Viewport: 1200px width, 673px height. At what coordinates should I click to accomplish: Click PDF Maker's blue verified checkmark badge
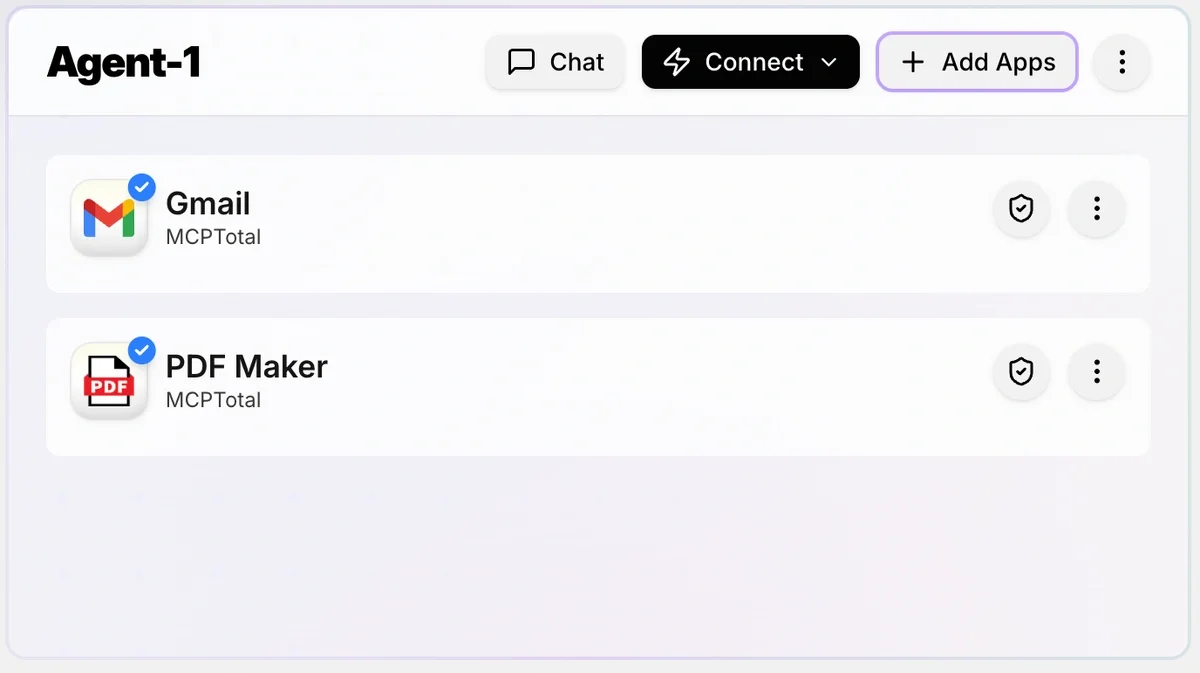(x=143, y=350)
